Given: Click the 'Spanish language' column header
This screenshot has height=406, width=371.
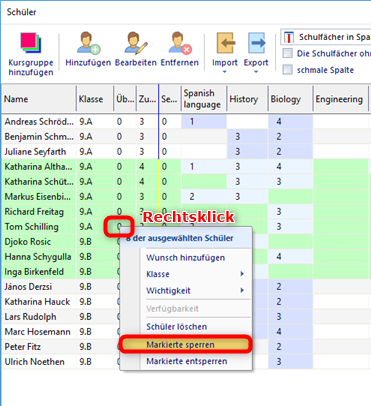Looking at the screenshot, I should (204, 99).
